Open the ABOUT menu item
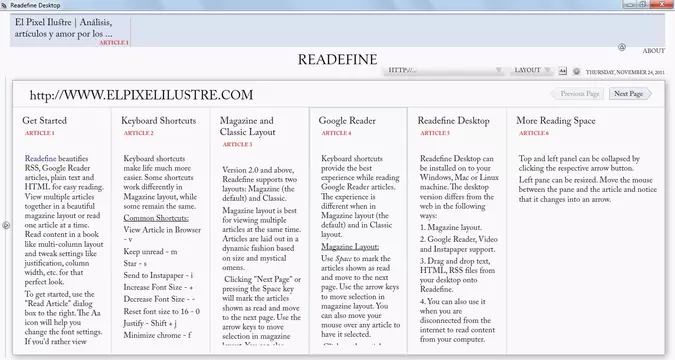Viewport: 675px width, 360px height. (x=653, y=51)
